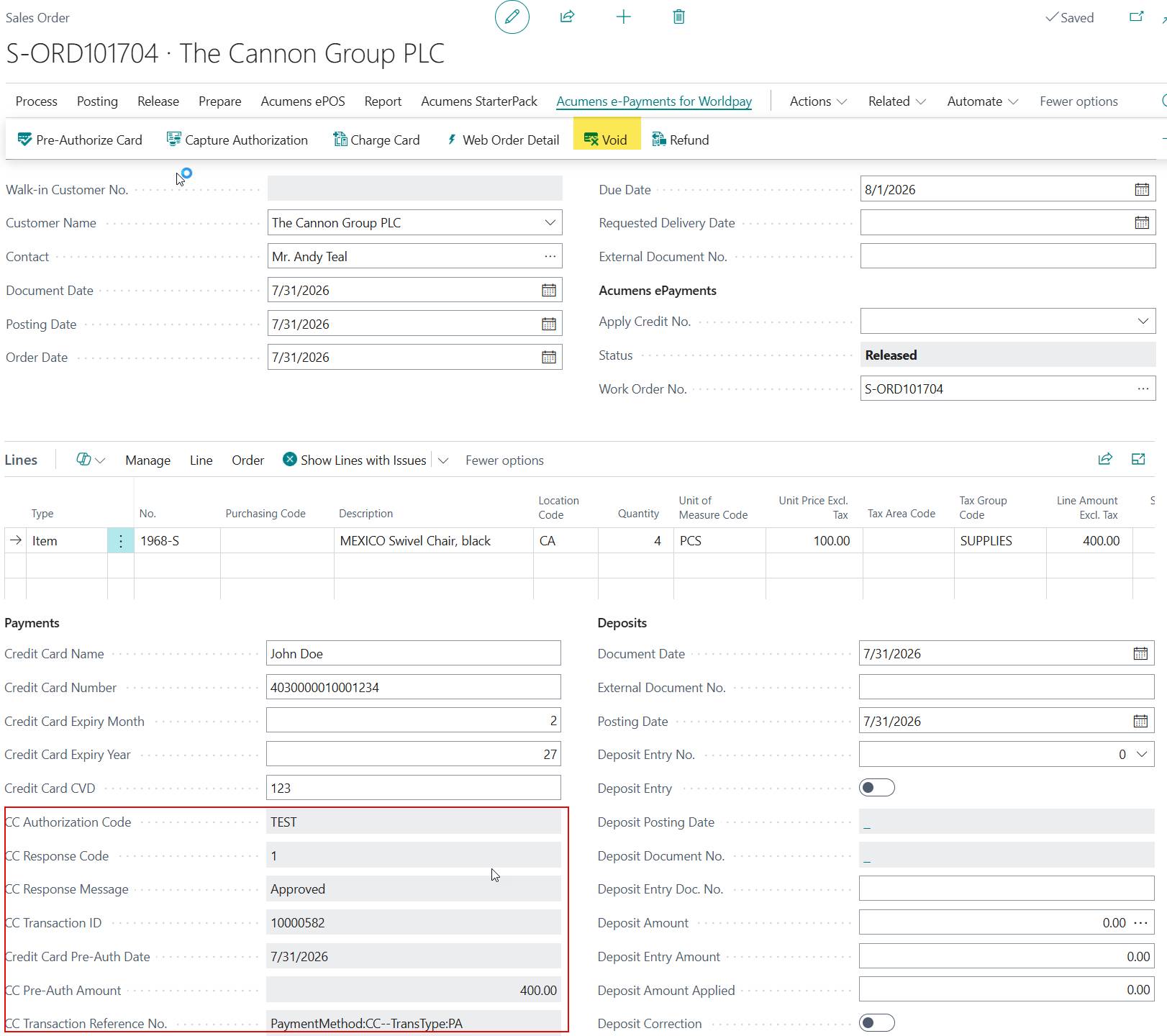Click the External Document No. header field
Screen dimensions: 1167x1036
[1008, 257]
